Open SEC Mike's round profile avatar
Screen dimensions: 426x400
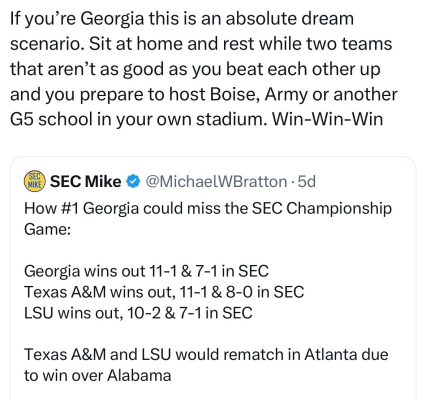pyautogui.click(x=35, y=182)
